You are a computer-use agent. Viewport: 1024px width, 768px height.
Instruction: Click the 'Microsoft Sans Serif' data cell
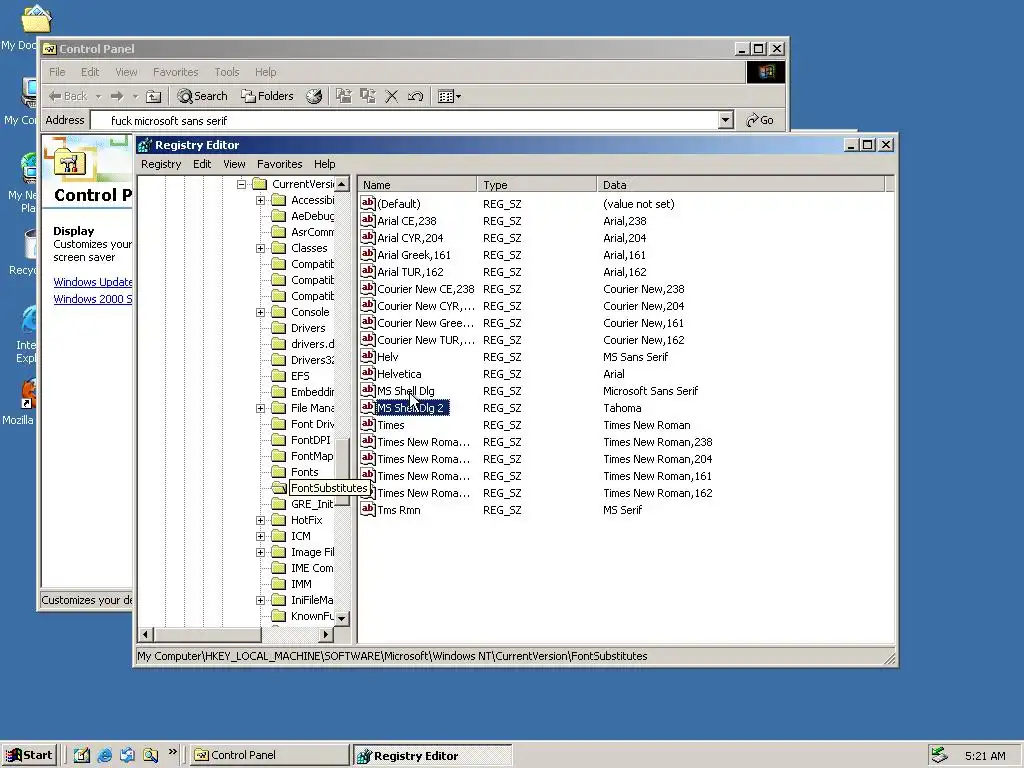[650, 391]
